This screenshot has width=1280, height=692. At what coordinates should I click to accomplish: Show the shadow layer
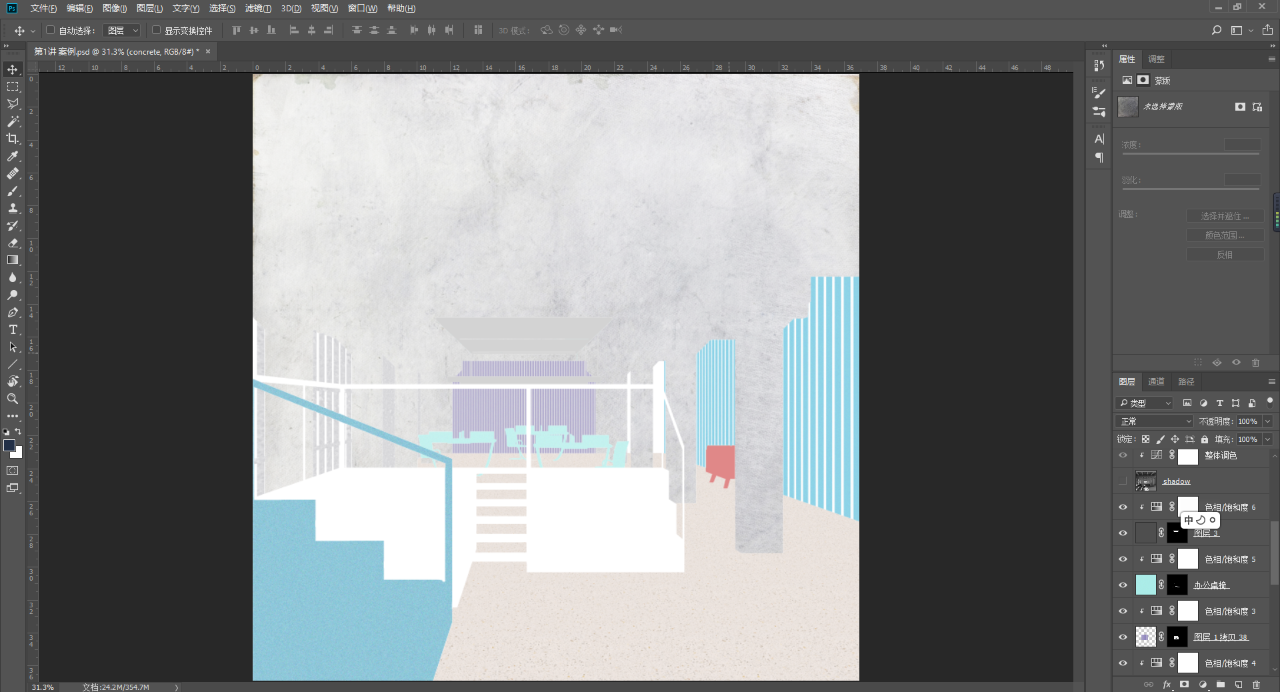[1123, 481]
